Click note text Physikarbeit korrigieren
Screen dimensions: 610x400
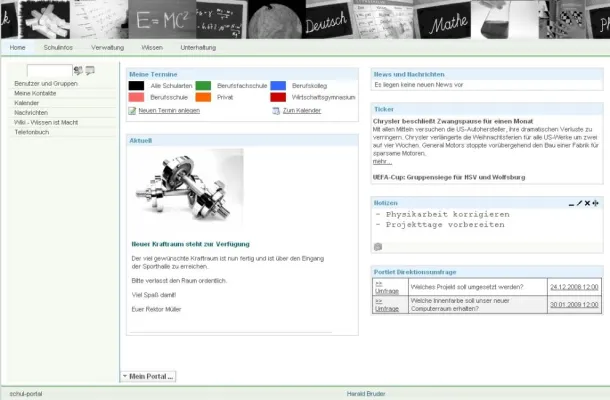(x=447, y=214)
